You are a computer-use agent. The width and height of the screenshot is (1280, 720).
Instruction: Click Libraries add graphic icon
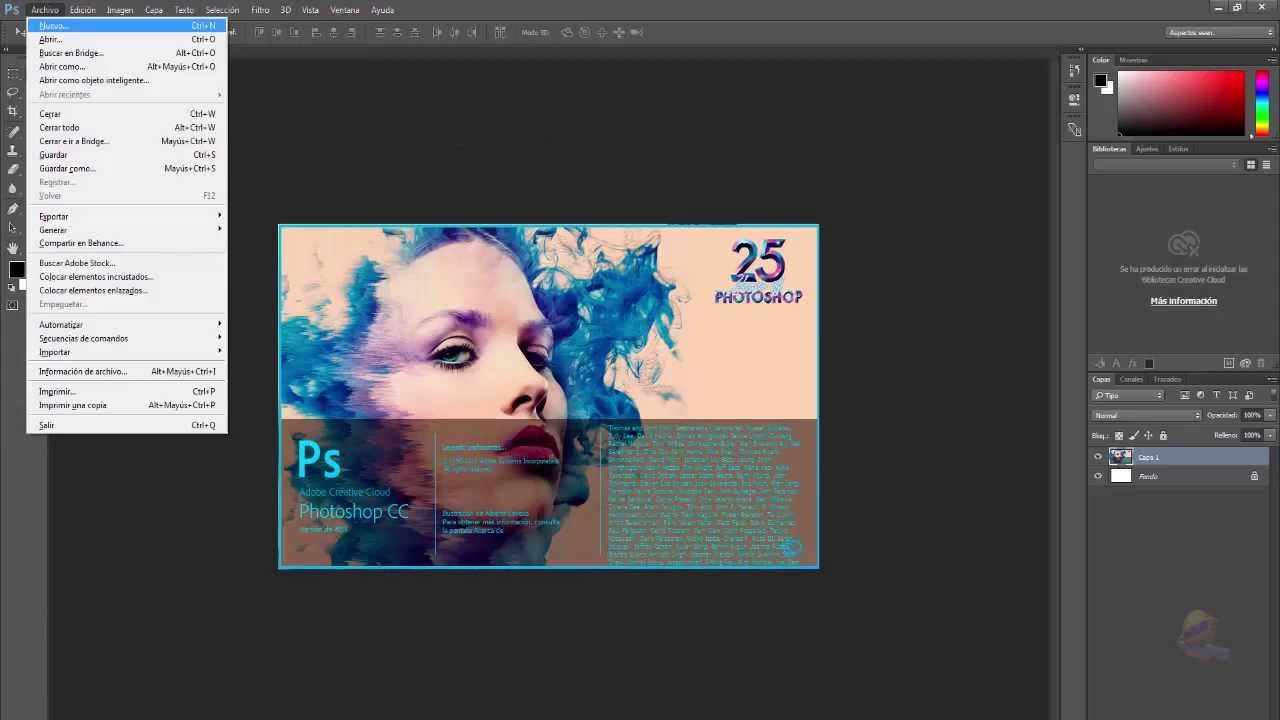point(1101,363)
